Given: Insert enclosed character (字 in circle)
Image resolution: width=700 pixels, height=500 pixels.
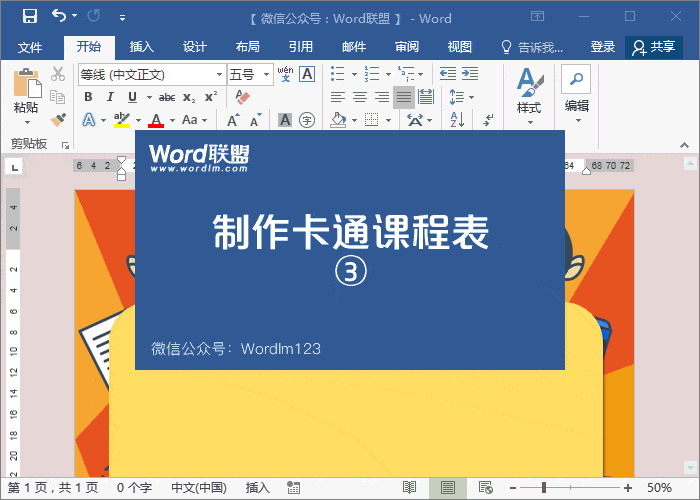Looking at the screenshot, I should tap(307, 120).
